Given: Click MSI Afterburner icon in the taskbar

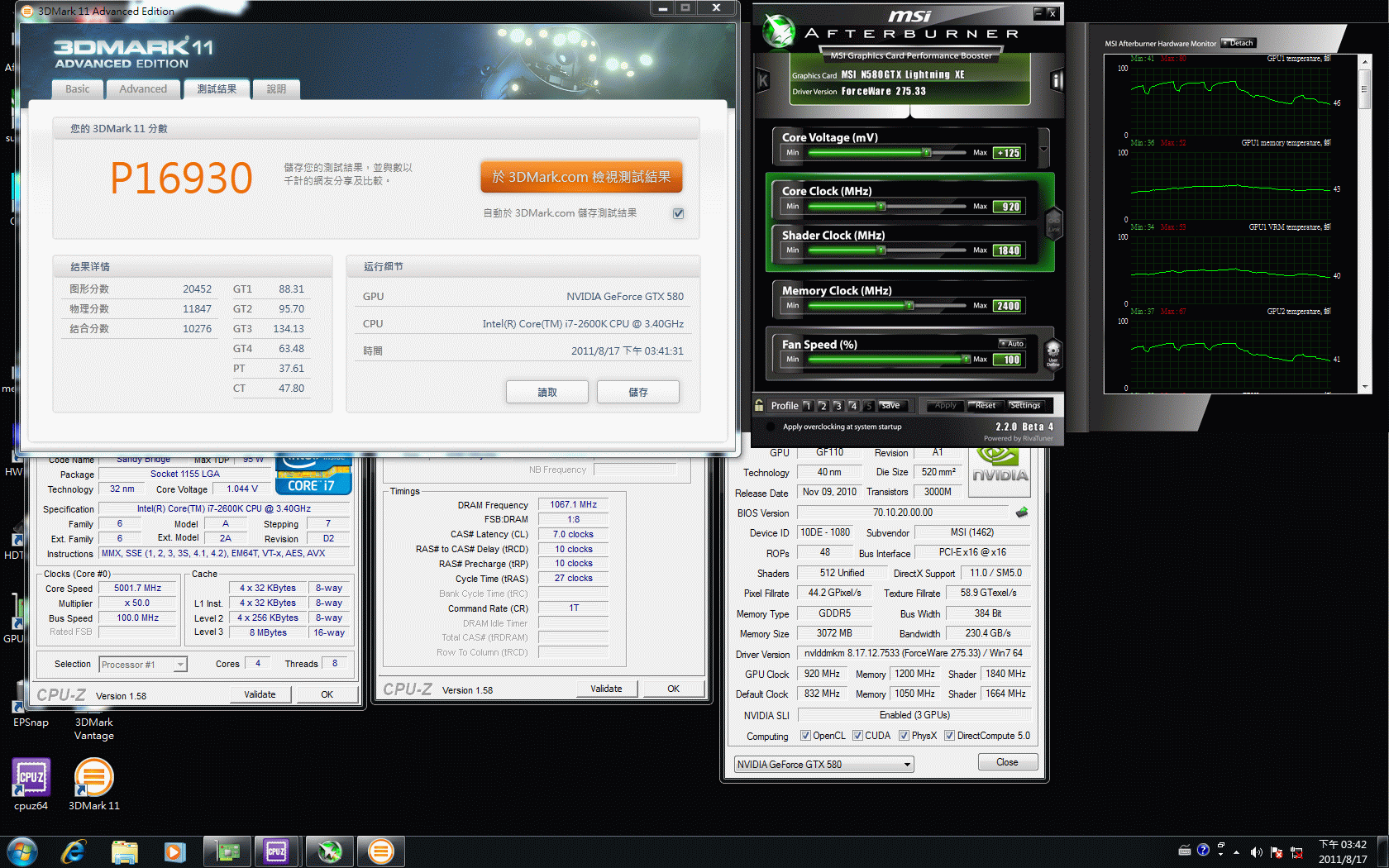Looking at the screenshot, I should pos(330,851).
